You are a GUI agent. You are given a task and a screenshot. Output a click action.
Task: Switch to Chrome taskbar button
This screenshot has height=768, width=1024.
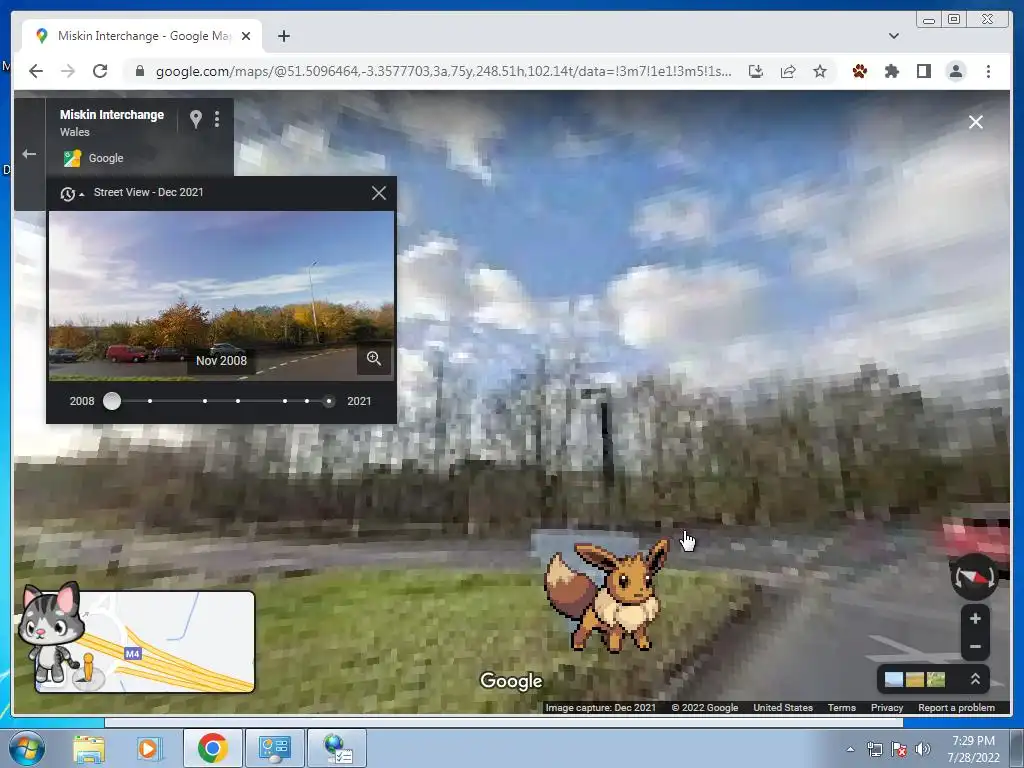click(212, 748)
